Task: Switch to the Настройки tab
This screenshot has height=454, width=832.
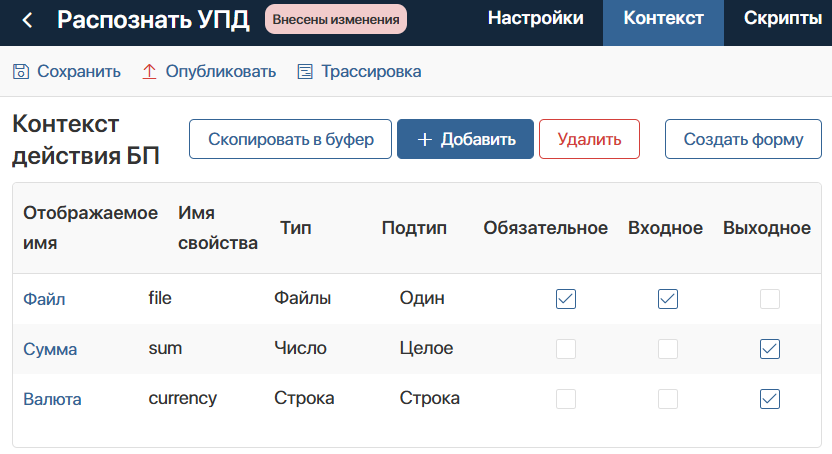Action: pos(535,19)
